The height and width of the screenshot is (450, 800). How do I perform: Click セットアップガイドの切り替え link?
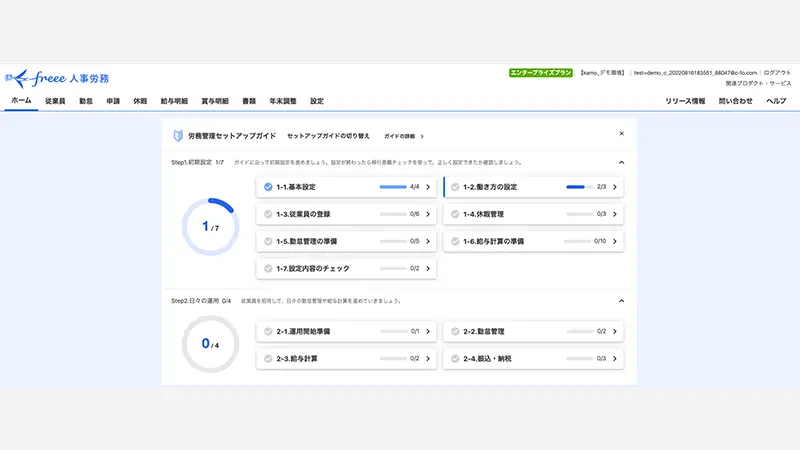click(x=328, y=136)
